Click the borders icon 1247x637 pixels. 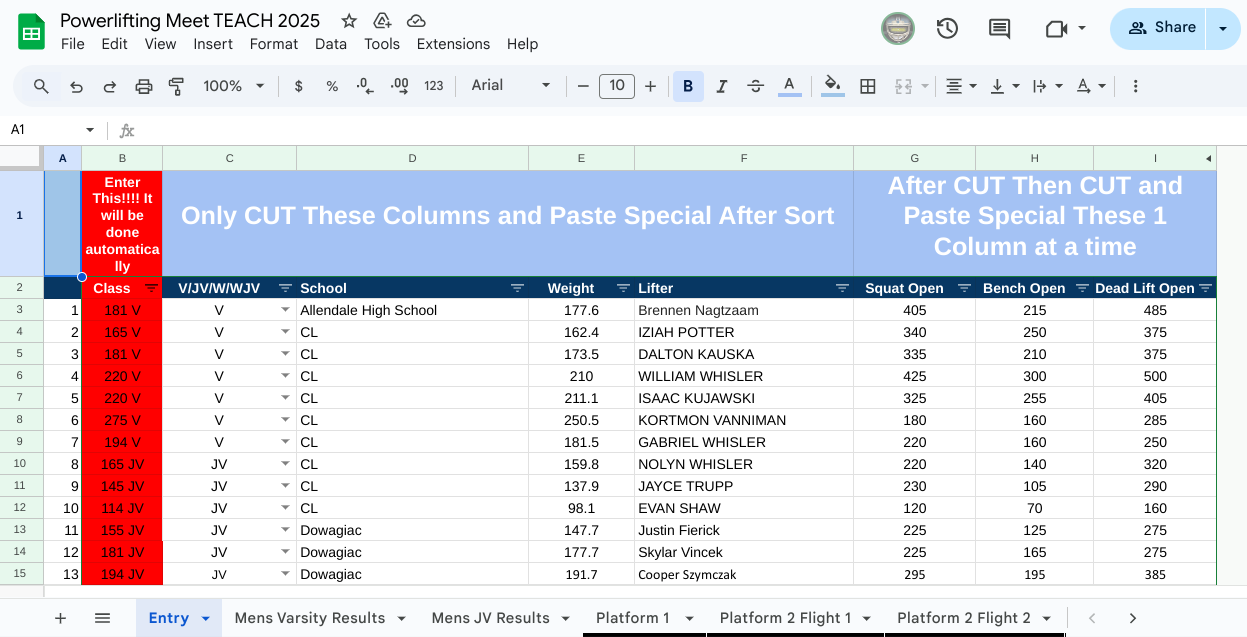868,86
